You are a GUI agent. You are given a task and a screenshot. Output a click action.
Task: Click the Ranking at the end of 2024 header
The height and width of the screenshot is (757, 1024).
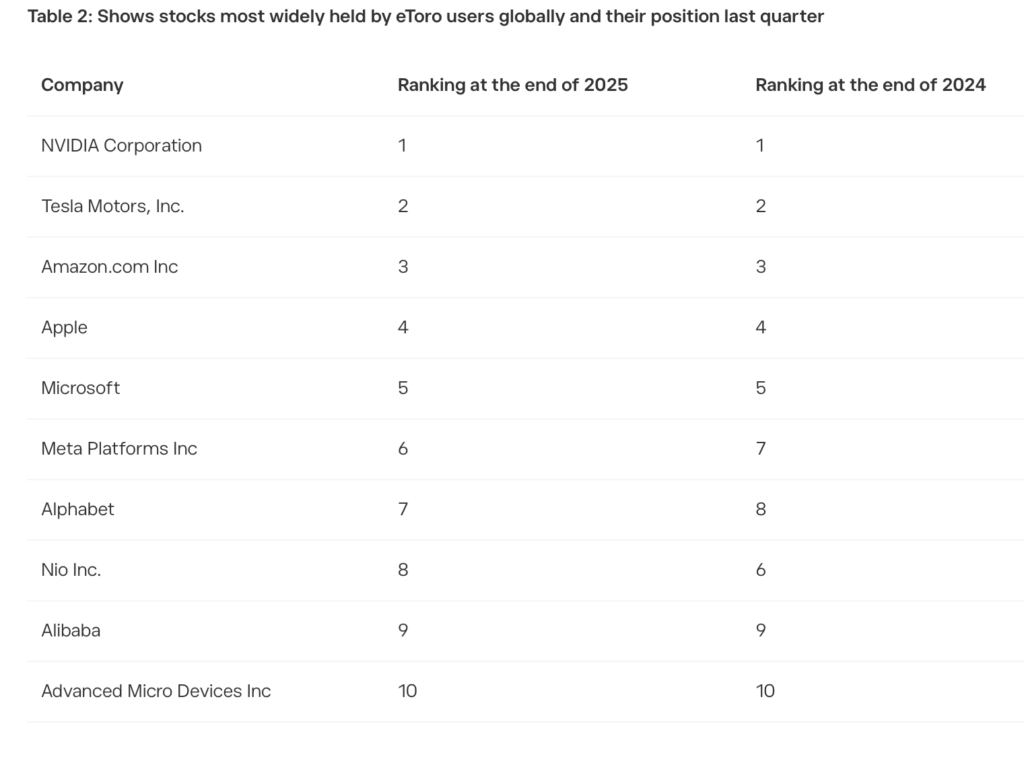(870, 85)
